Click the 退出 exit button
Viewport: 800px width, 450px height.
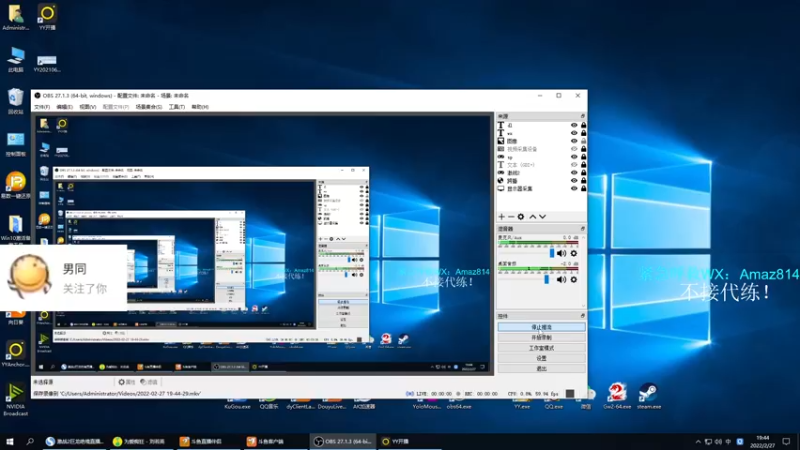pyautogui.click(x=541, y=368)
